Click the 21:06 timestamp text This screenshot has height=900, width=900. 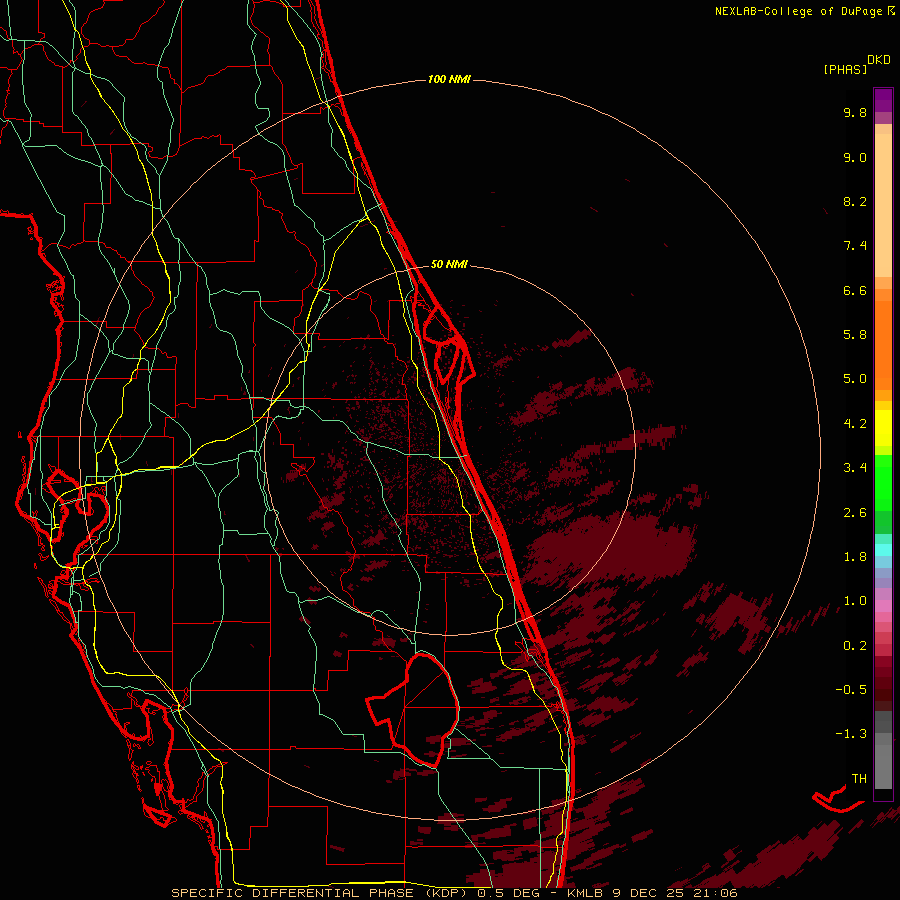click(715, 893)
